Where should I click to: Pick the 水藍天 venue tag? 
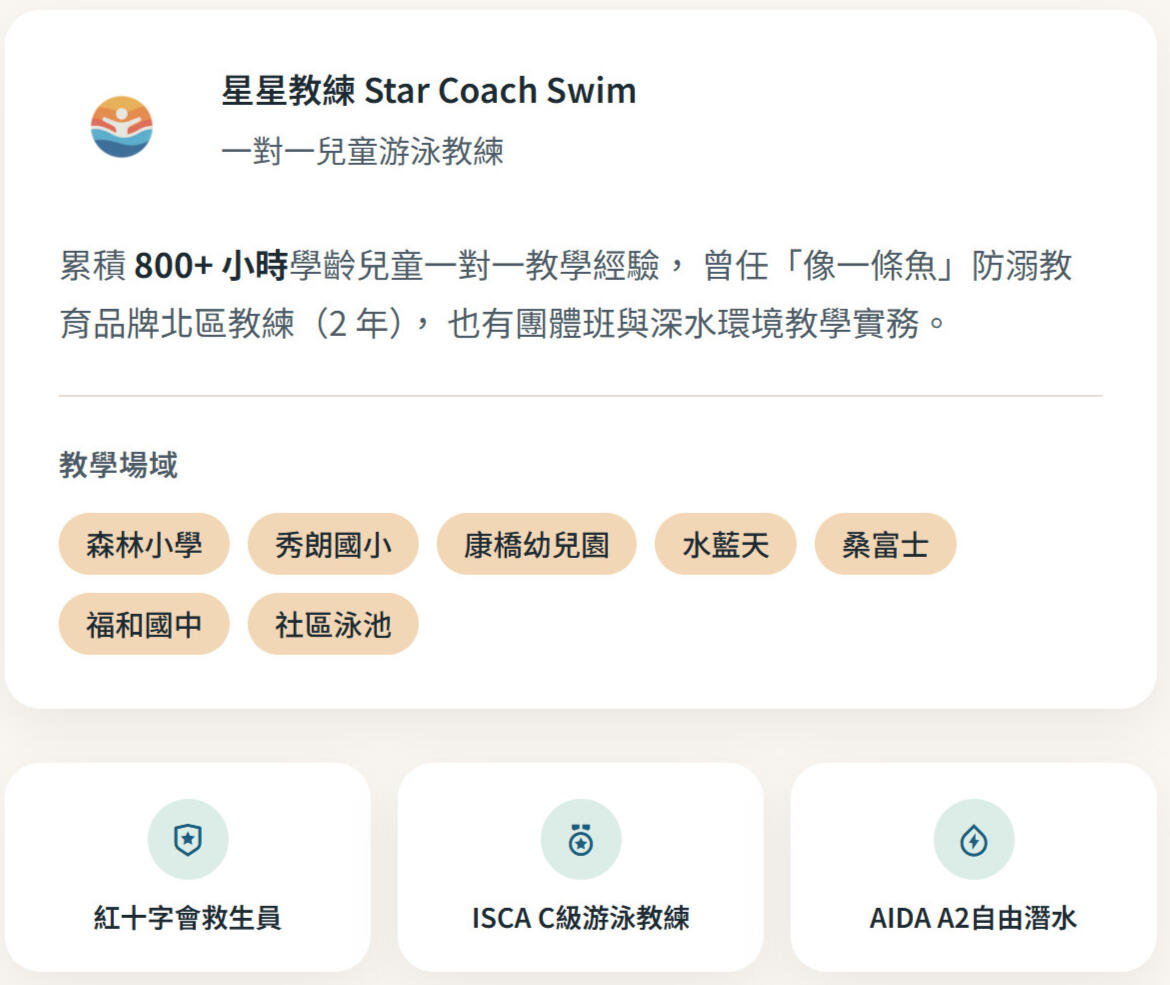tap(726, 545)
